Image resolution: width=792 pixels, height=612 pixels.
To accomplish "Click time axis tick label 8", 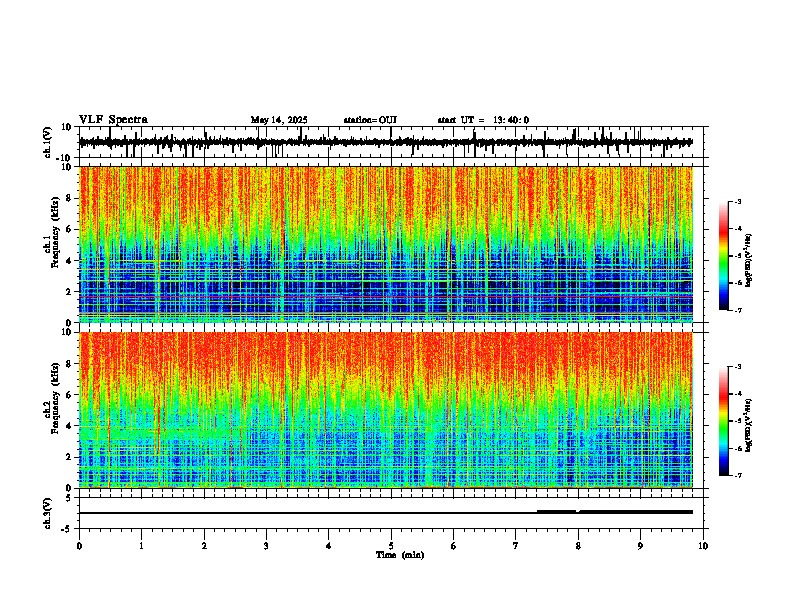I will click(x=578, y=546).
